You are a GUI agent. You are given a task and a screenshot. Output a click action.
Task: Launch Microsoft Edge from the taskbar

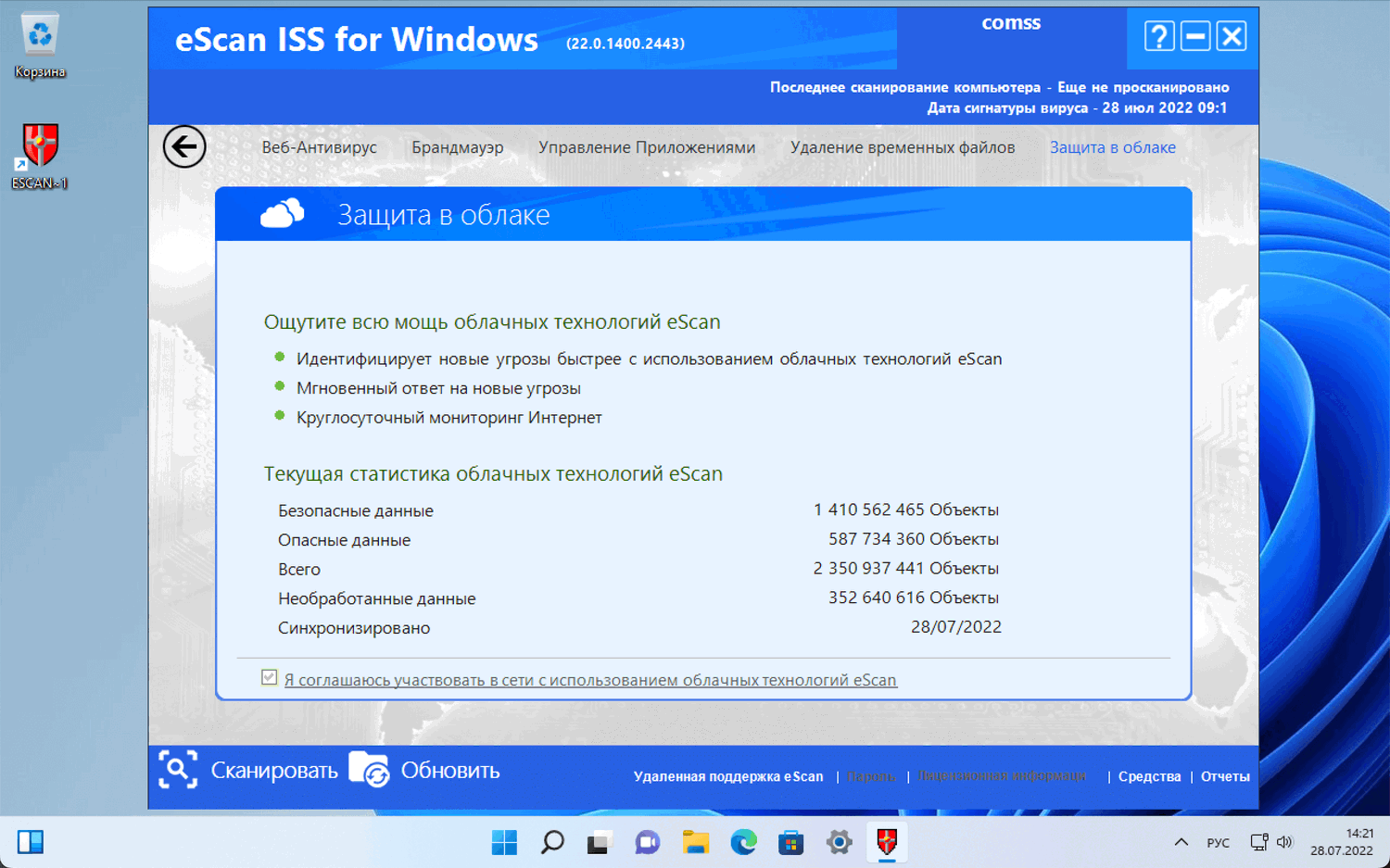(743, 842)
